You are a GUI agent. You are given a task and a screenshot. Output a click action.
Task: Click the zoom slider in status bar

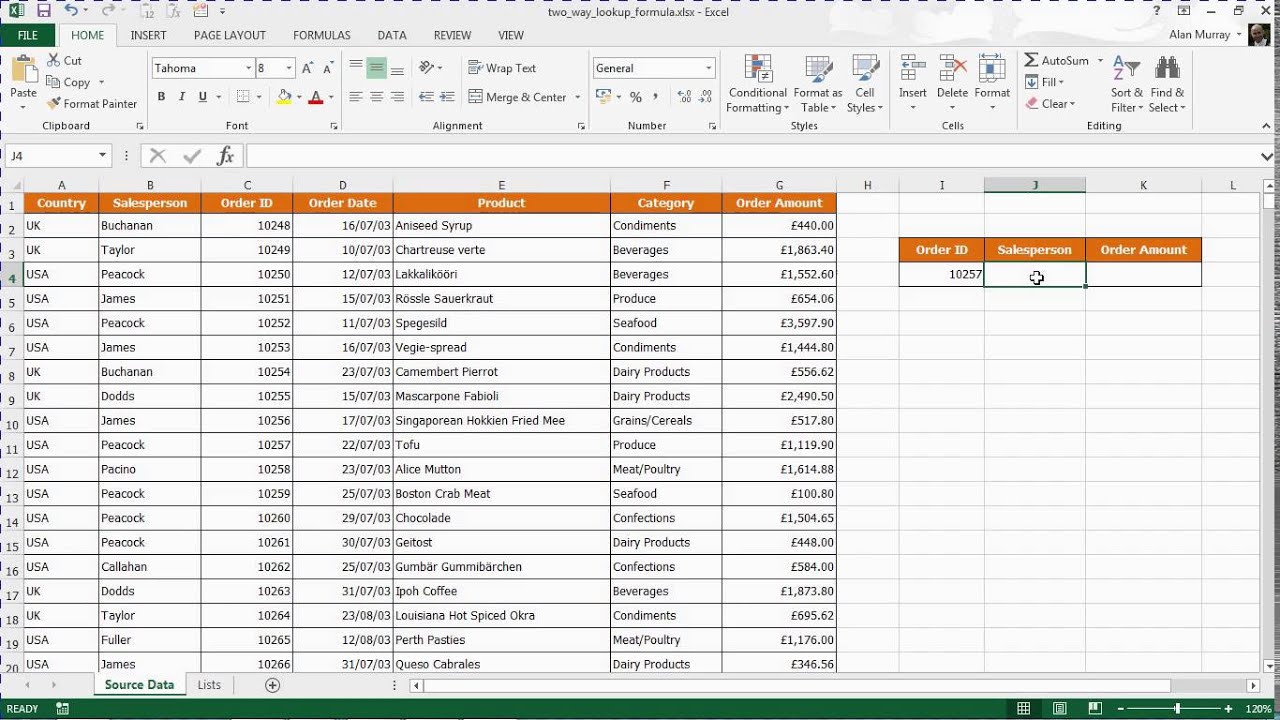[1177, 709]
